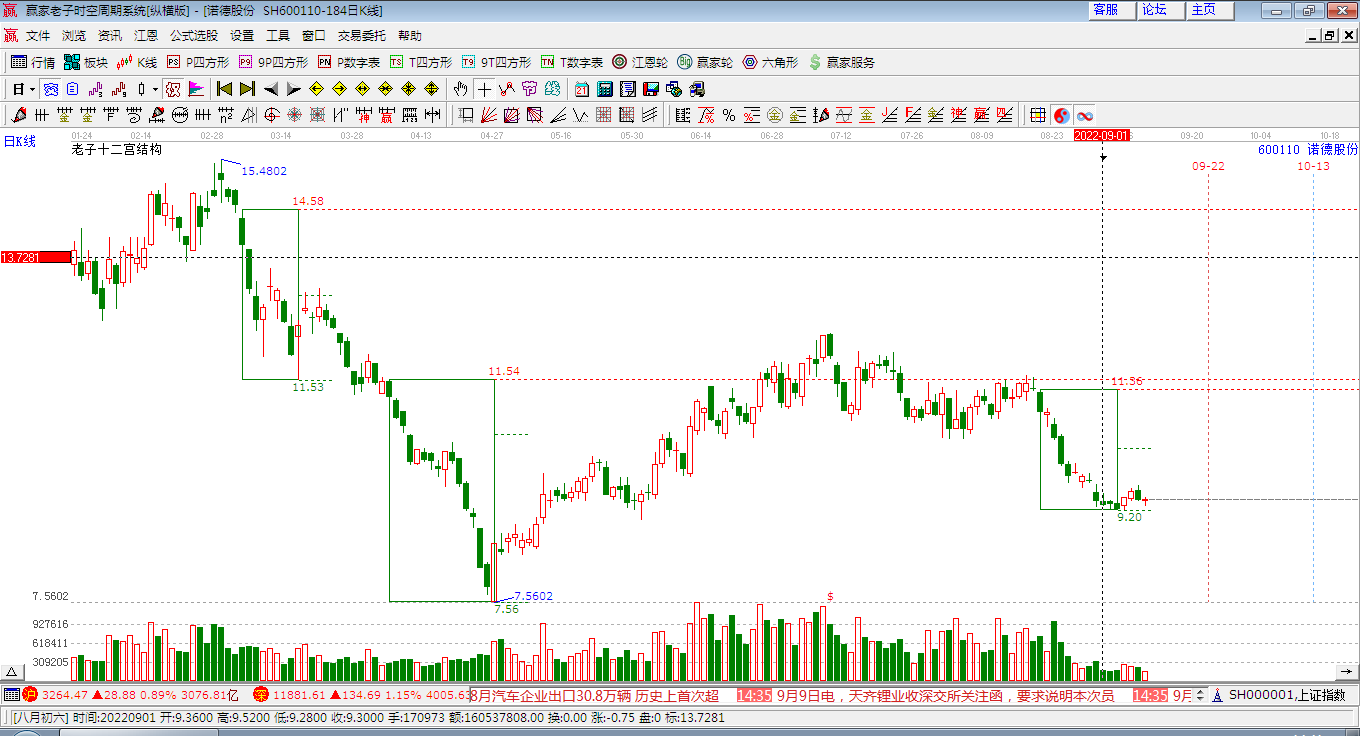The image size is (1360, 736).
Task: Open the 江恩 menu
Action: tap(146, 35)
